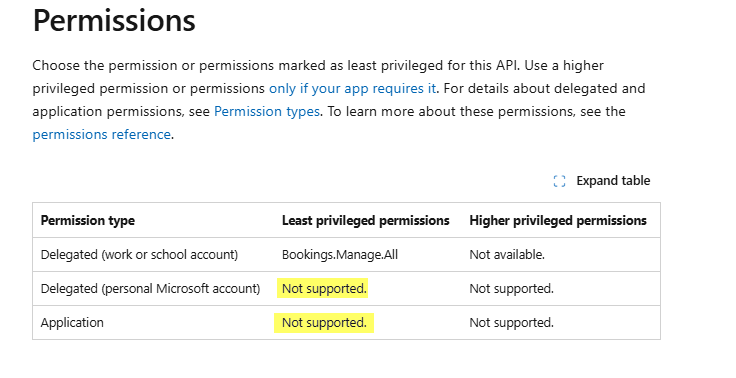Select the Delegated (work or school account) cell

[x=139, y=255]
